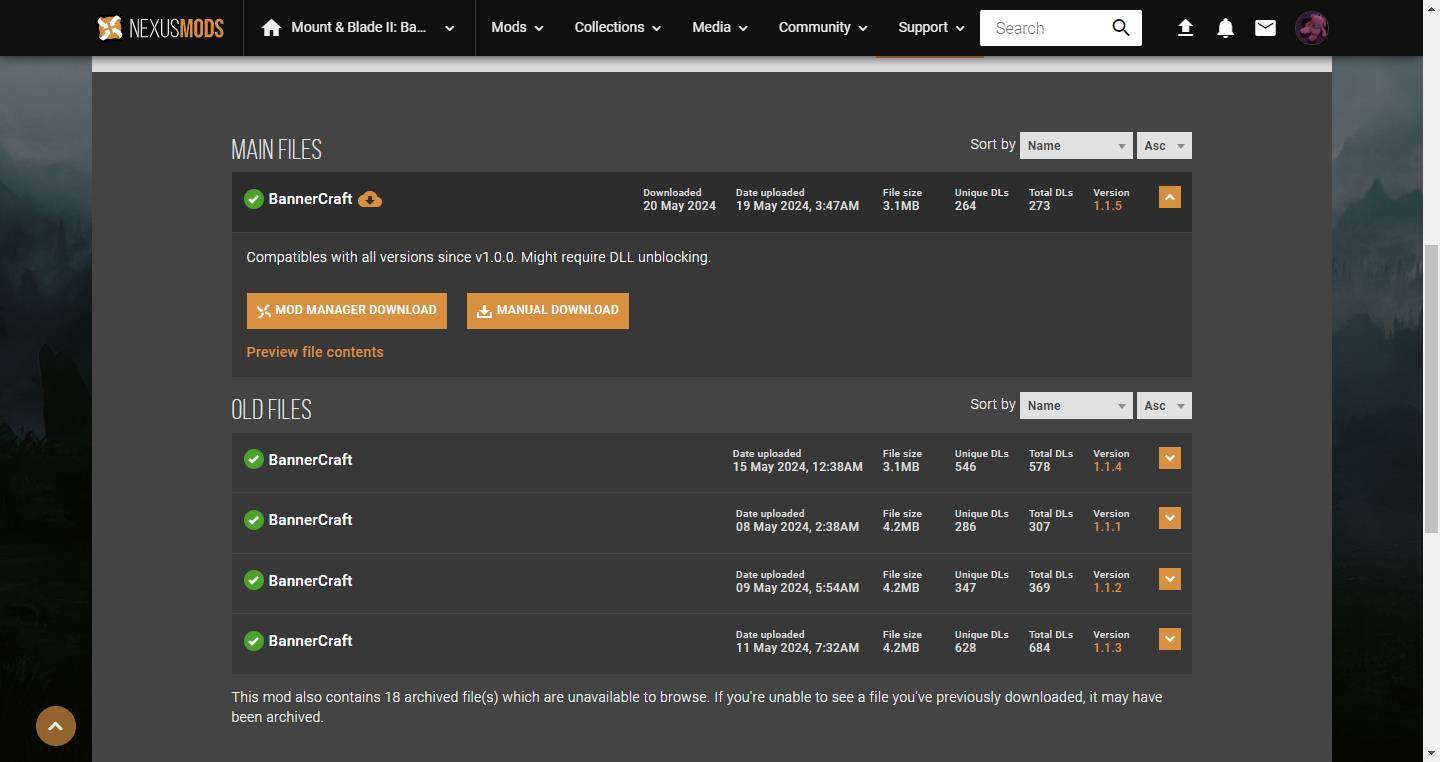Open Main Files Asc order dropdown
The image size is (1440, 762).
(x=1164, y=146)
